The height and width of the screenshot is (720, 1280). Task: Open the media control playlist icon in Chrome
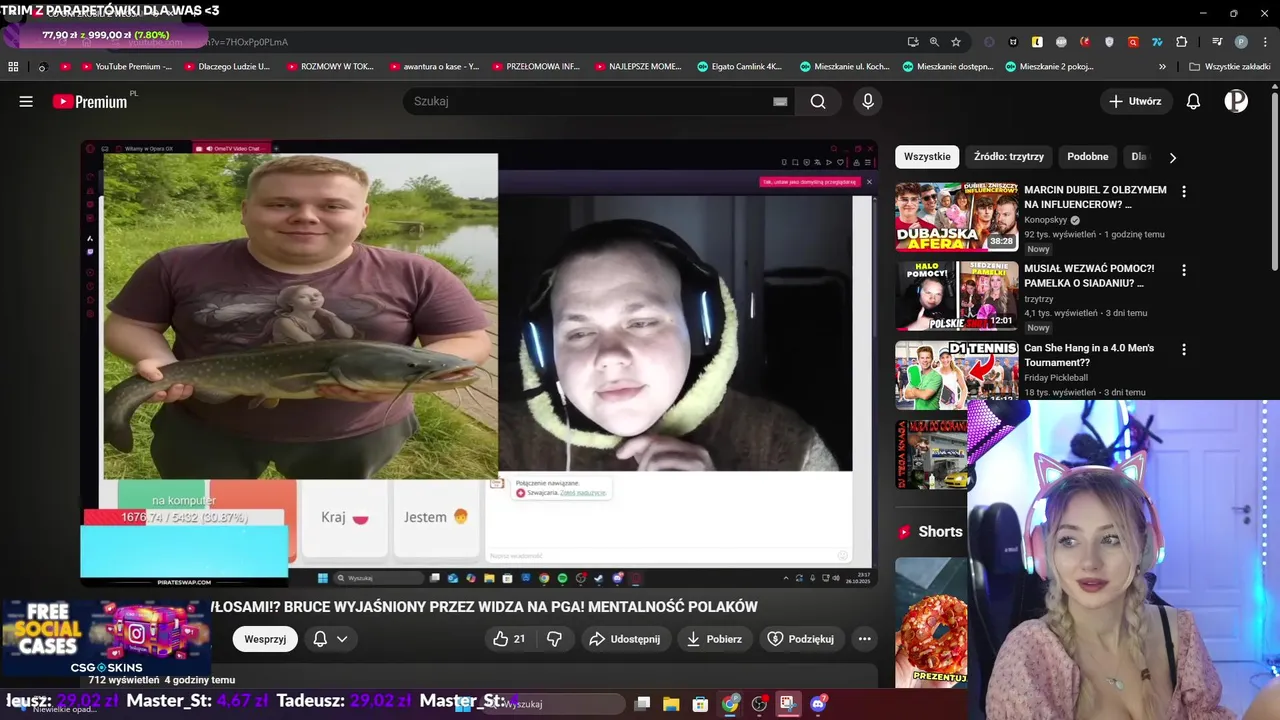click(x=1217, y=42)
